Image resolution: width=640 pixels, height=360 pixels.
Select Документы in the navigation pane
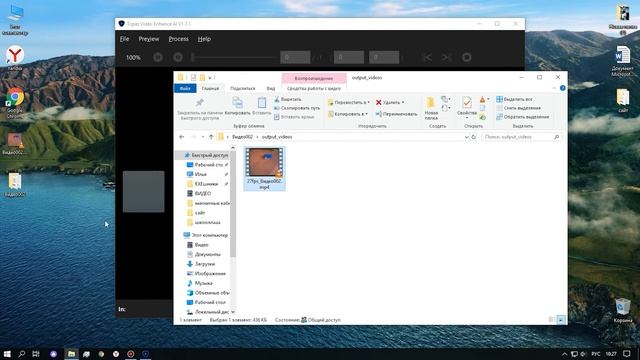pos(204,254)
